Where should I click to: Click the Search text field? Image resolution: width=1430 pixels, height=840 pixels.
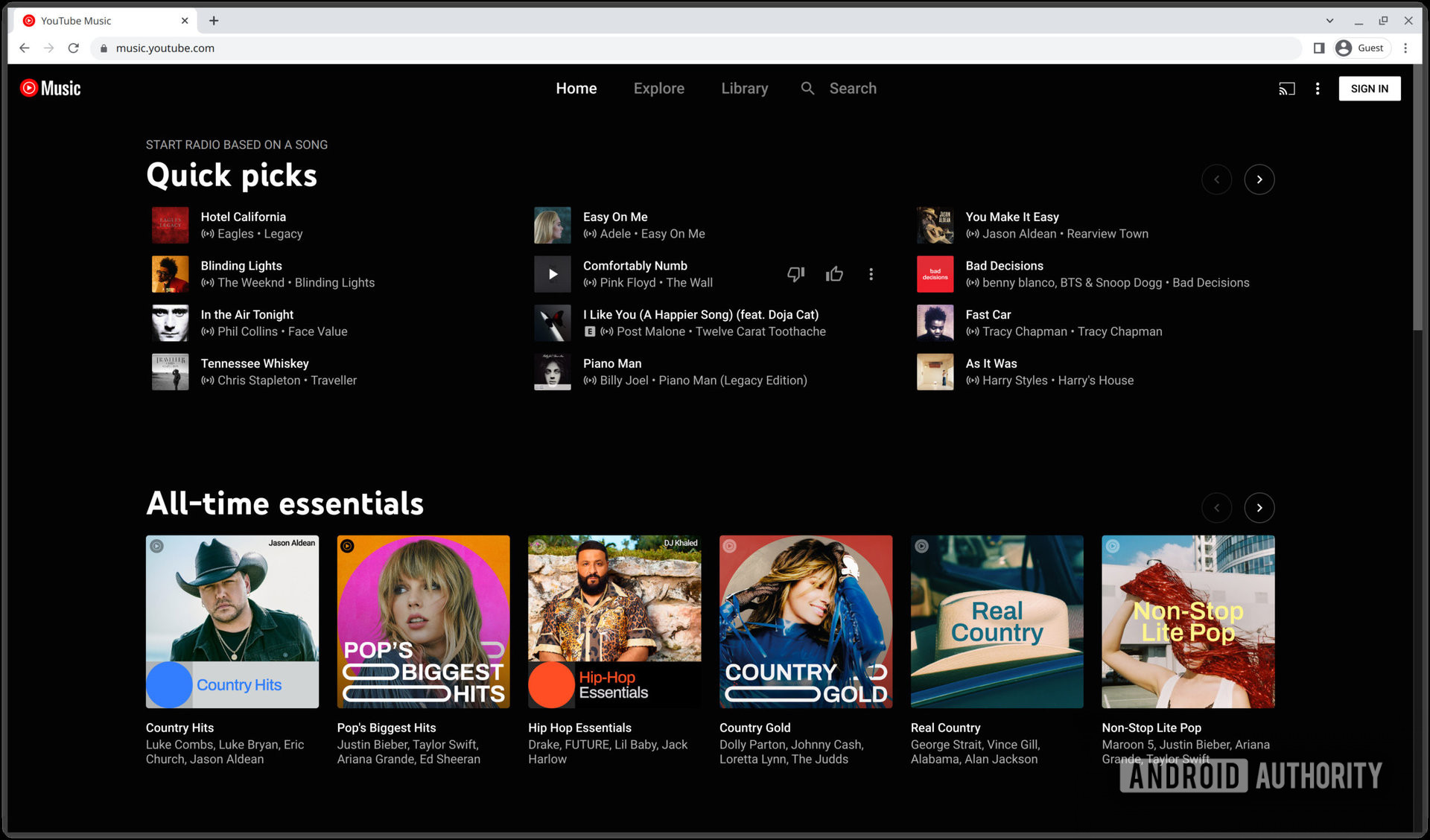(853, 88)
